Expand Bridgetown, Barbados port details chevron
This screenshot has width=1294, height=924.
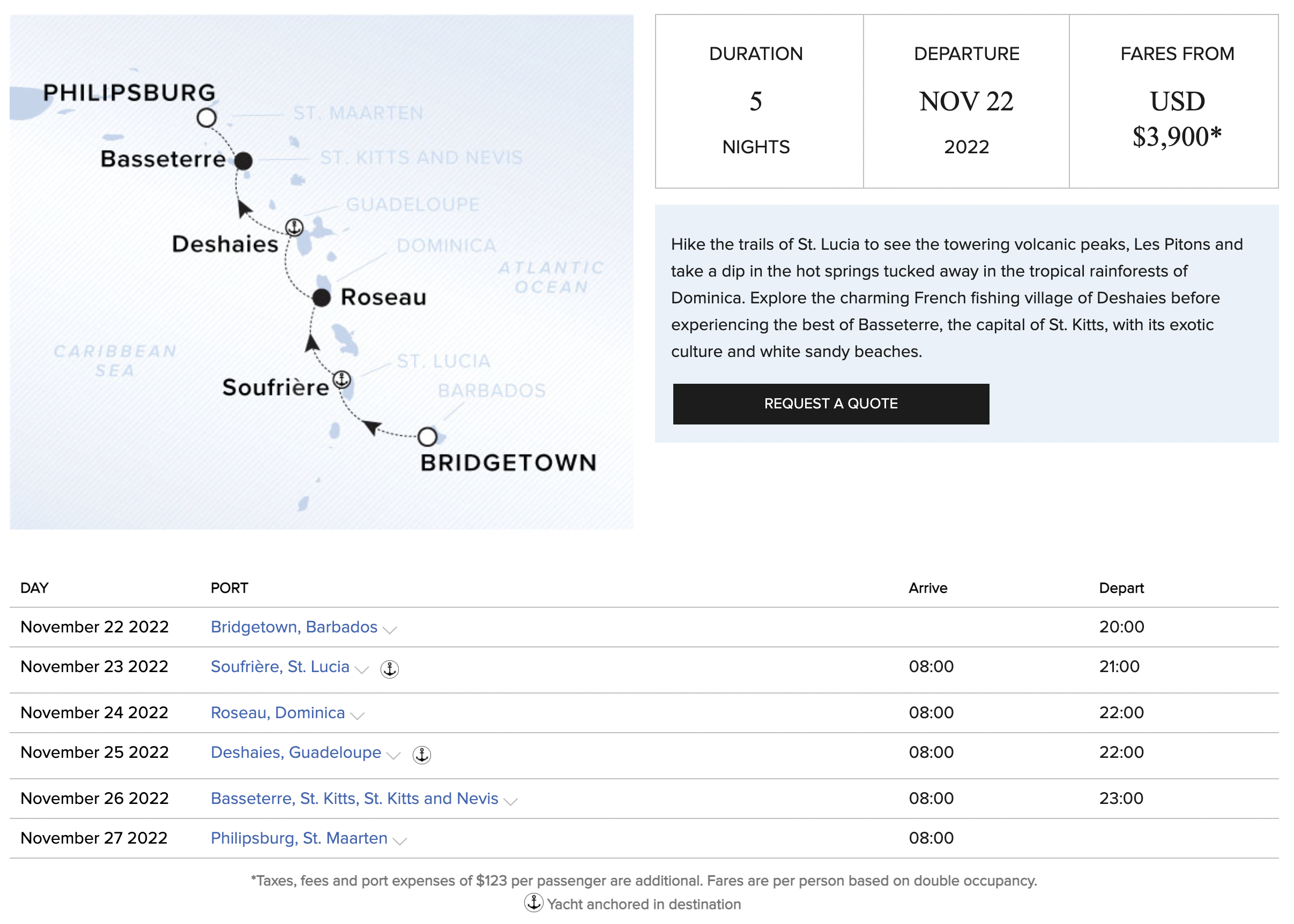pos(390,629)
